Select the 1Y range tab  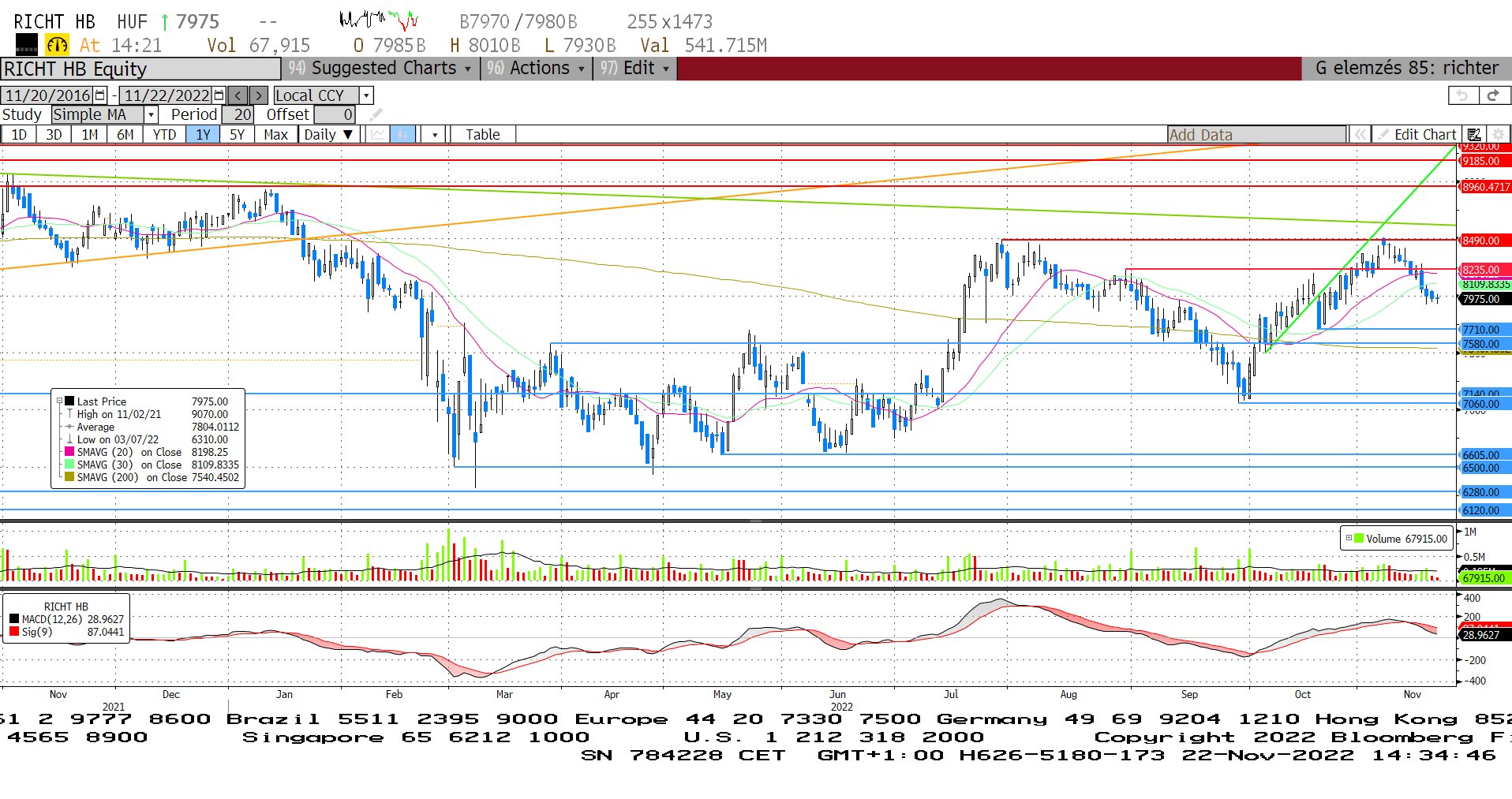203,135
